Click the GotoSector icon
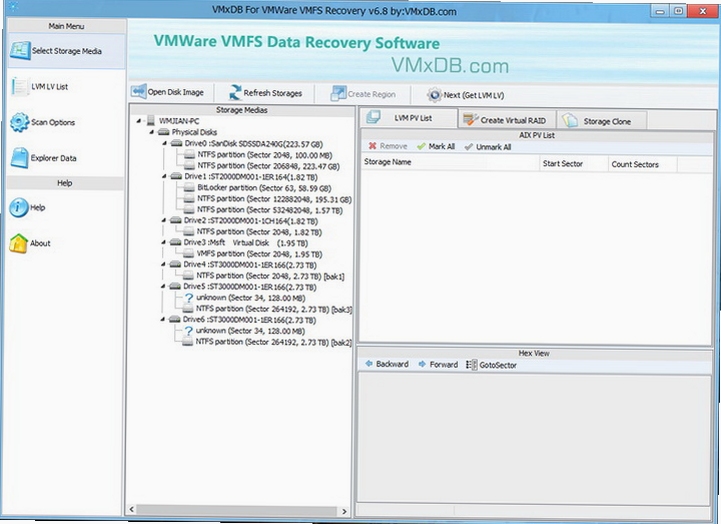721x524 pixels. click(471, 365)
